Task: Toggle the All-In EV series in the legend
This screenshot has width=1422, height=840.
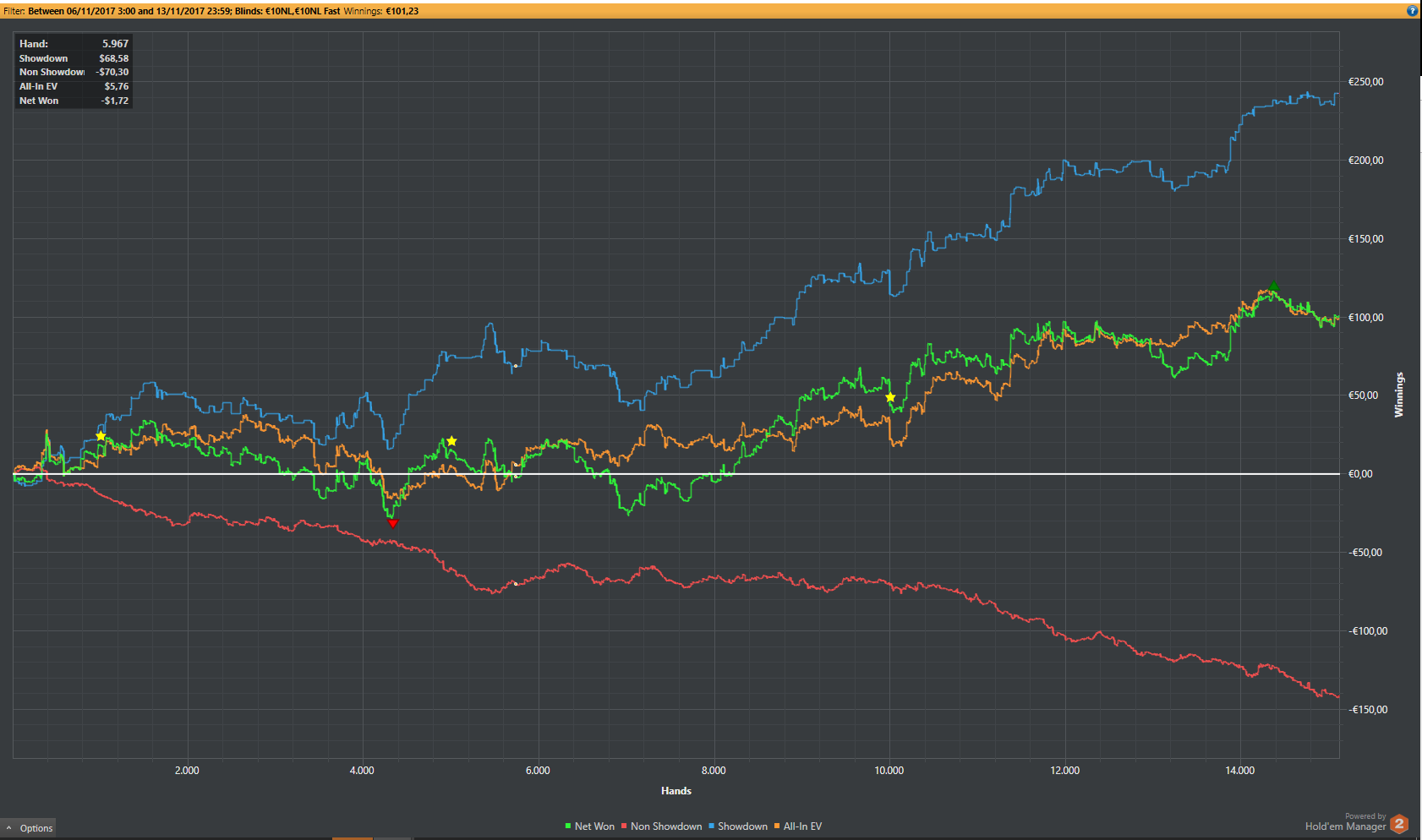Action: 797,826
